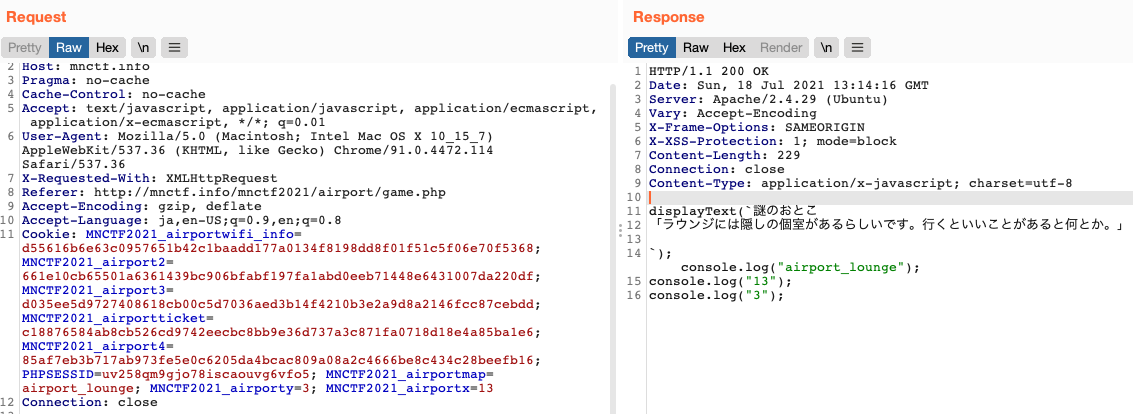Click HTTP/1.1 200 OK status line
This screenshot has width=1133, height=414.
click(x=709, y=72)
